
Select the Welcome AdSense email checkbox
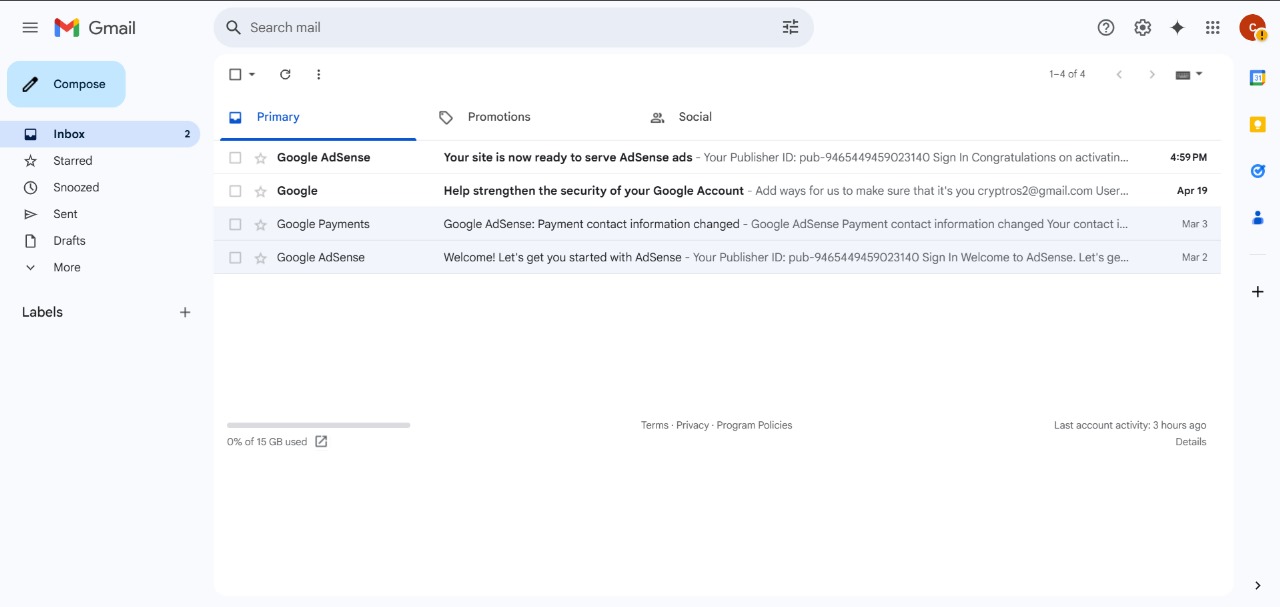(x=235, y=258)
